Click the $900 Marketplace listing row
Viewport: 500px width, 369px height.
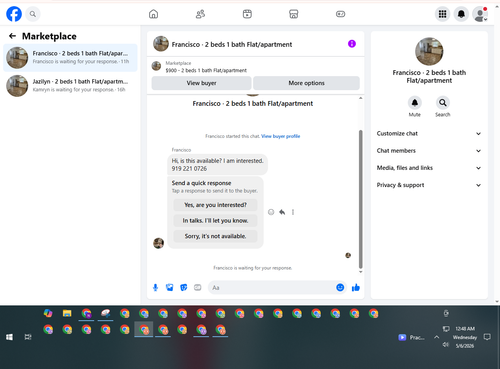pyautogui.click(x=256, y=67)
